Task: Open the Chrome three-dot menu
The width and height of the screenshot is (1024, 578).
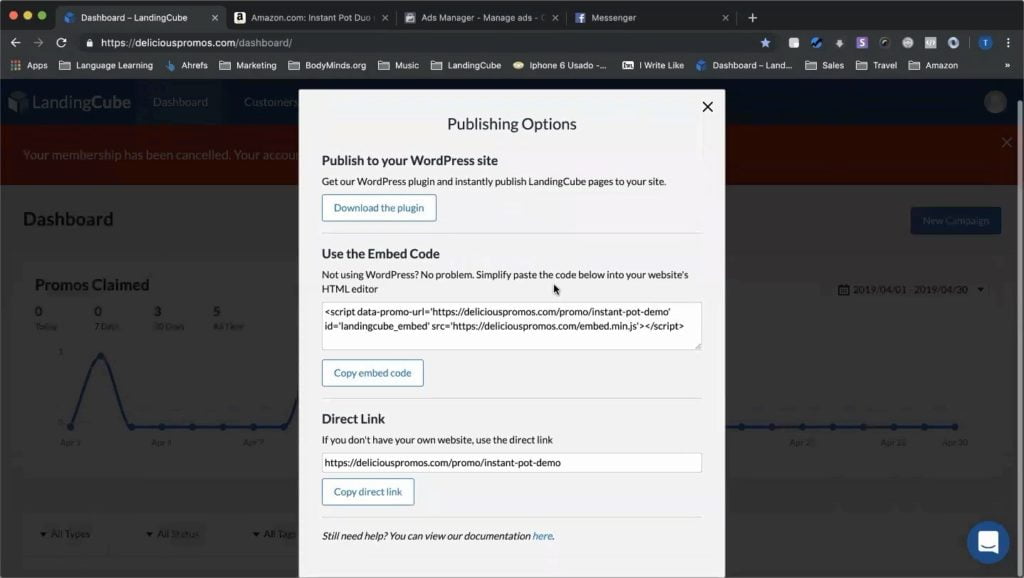Action: pyautogui.click(x=1008, y=42)
